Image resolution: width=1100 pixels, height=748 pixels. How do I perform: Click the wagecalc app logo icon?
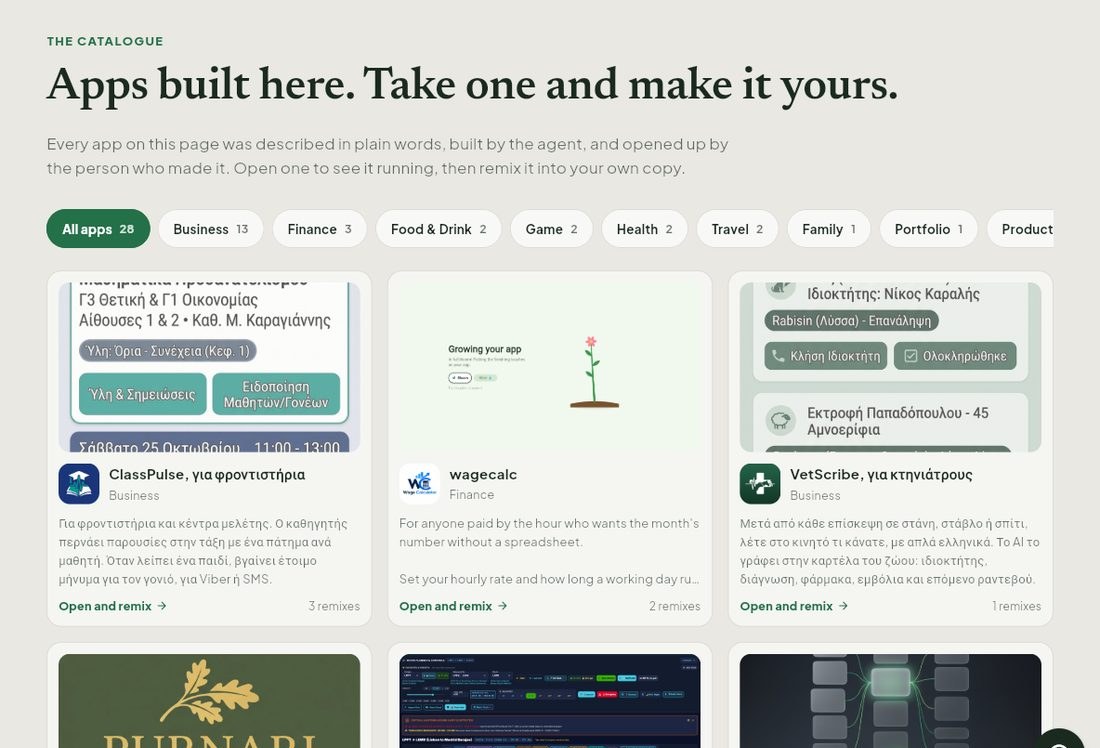[x=420, y=483]
